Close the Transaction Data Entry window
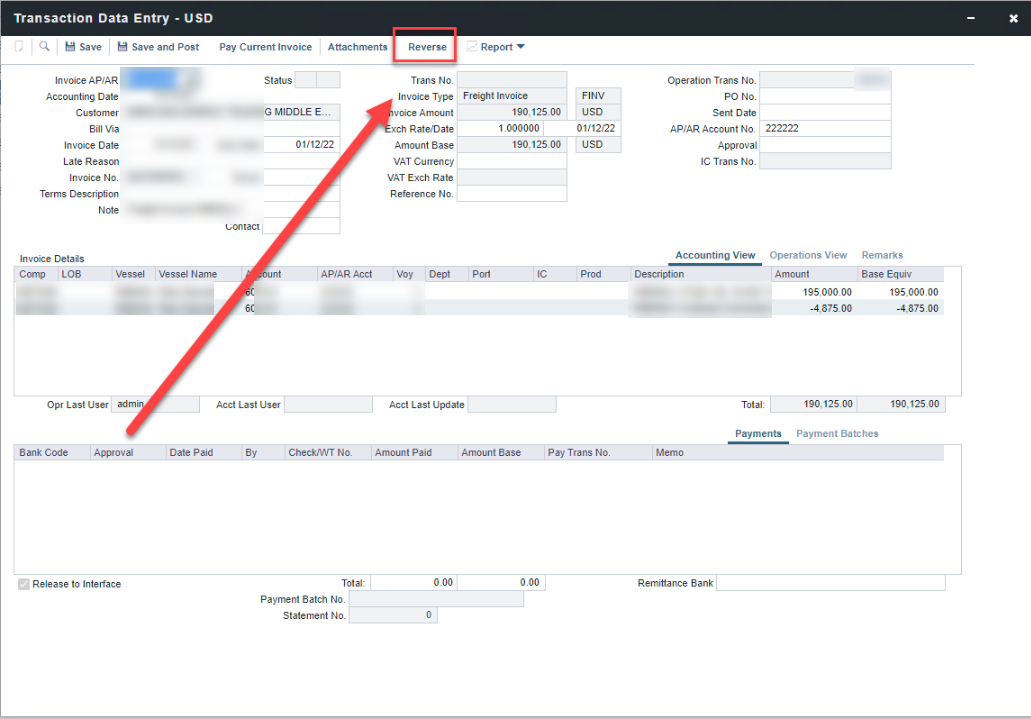Image resolution: width=1031 pixels, height=719 pixels. click(1013, 18)
